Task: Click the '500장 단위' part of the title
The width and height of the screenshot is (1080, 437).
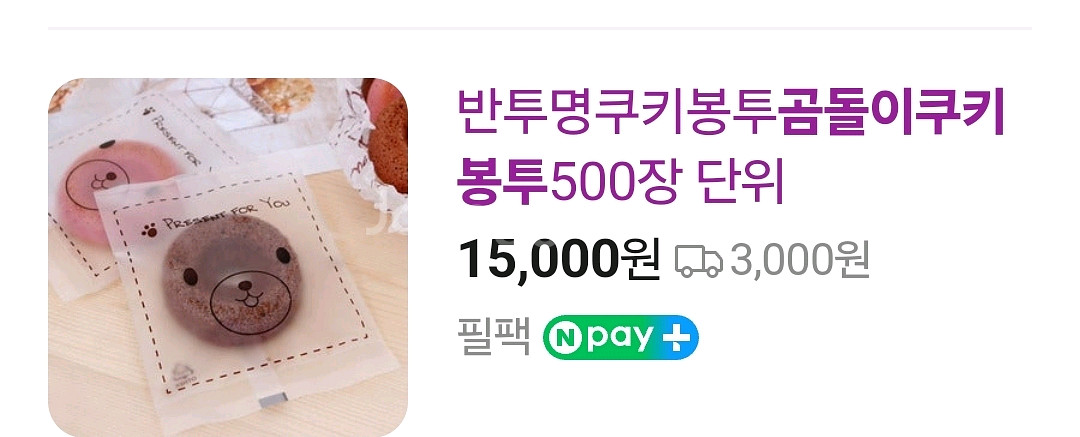Action: (x=667, y=183)
